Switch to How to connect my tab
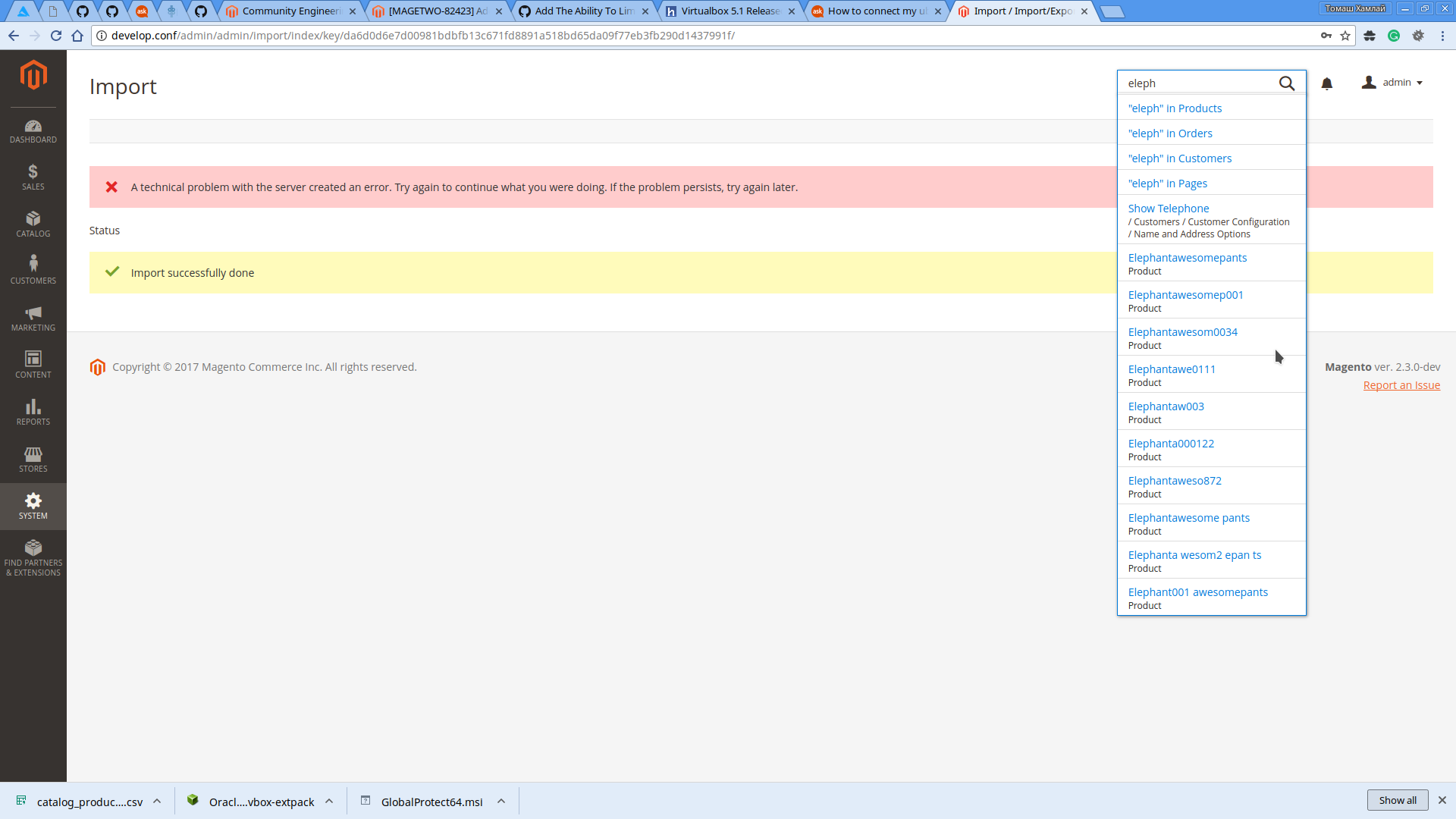The width and height of the screenshot is (1456, 819). click(876, 11)
